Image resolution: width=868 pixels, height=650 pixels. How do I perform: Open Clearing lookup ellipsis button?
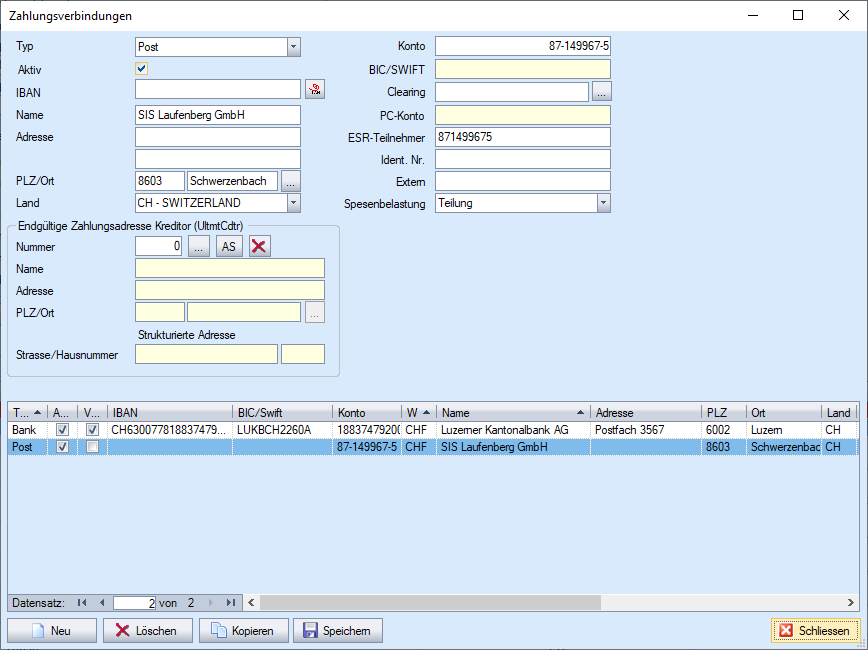point(601,91)
